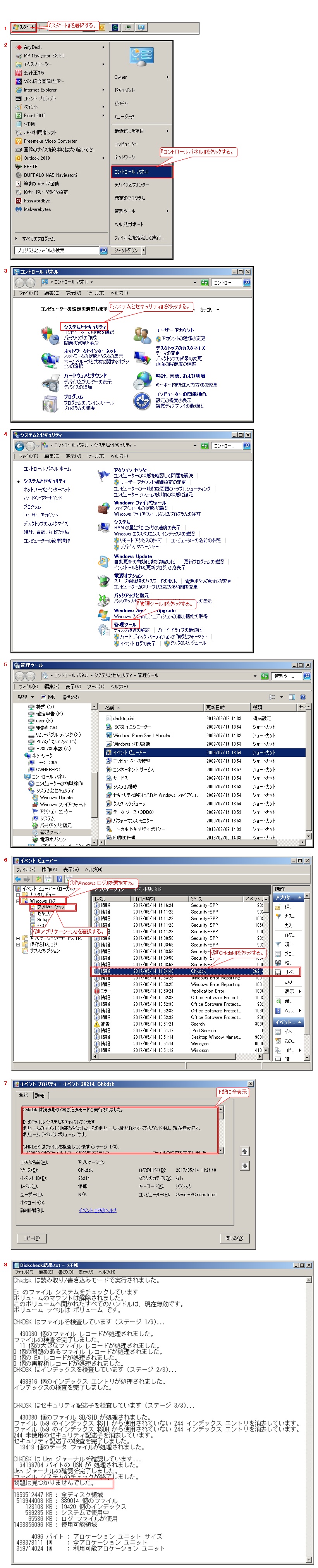Image resolution: width=318 pixels, height=1568 pixels.
Task: Open the 整理 dropdown in the 管理ツール window
Action: tap(25, 697)
